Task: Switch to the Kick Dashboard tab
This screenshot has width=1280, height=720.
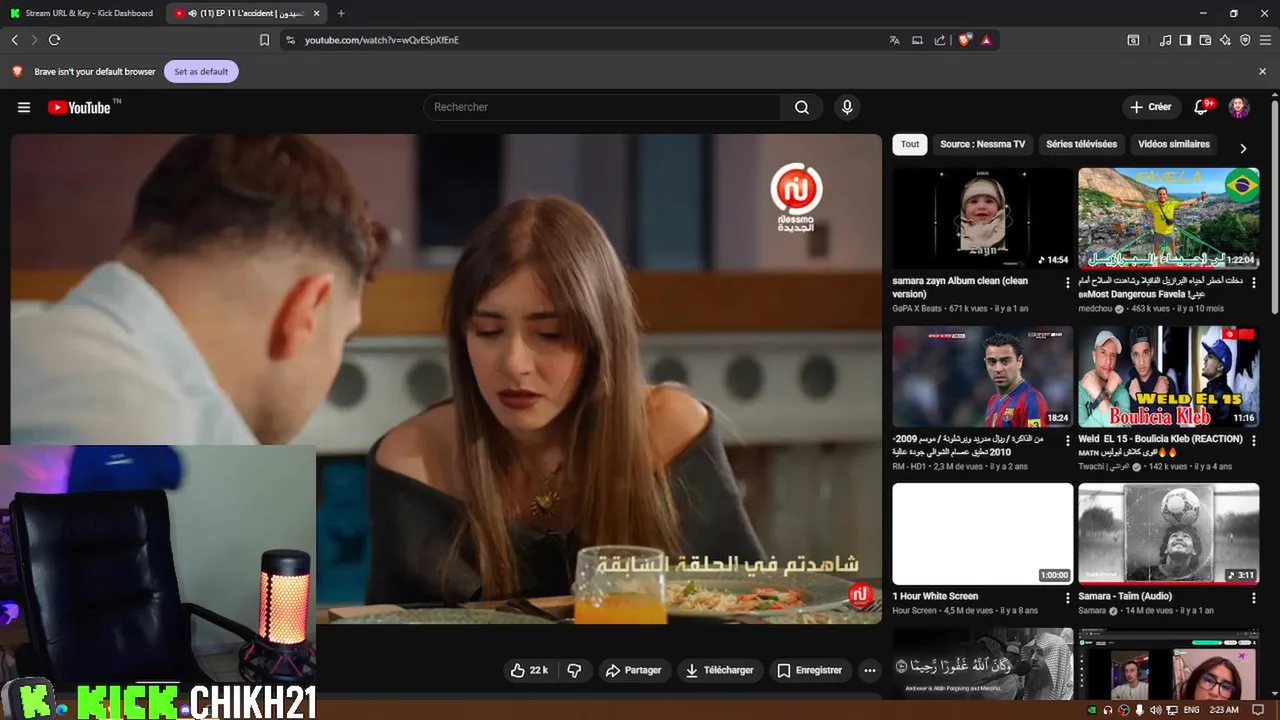Action: [x=82, y=13]
